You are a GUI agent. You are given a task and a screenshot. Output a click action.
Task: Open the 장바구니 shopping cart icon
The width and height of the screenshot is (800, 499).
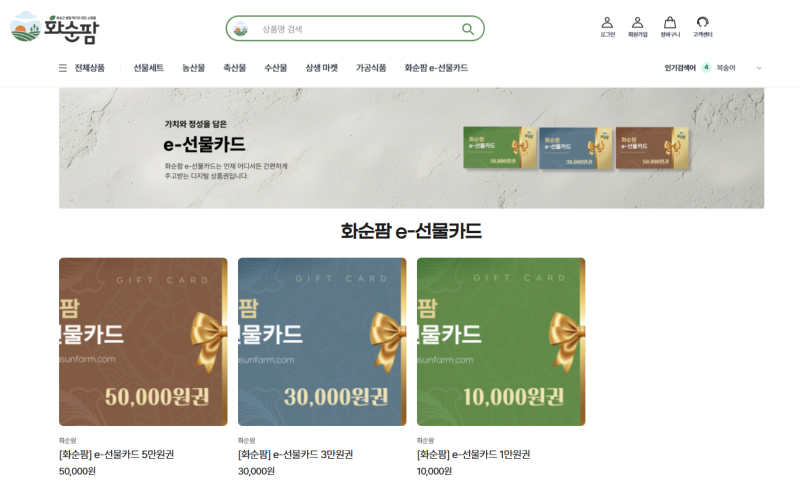point(670,27)
